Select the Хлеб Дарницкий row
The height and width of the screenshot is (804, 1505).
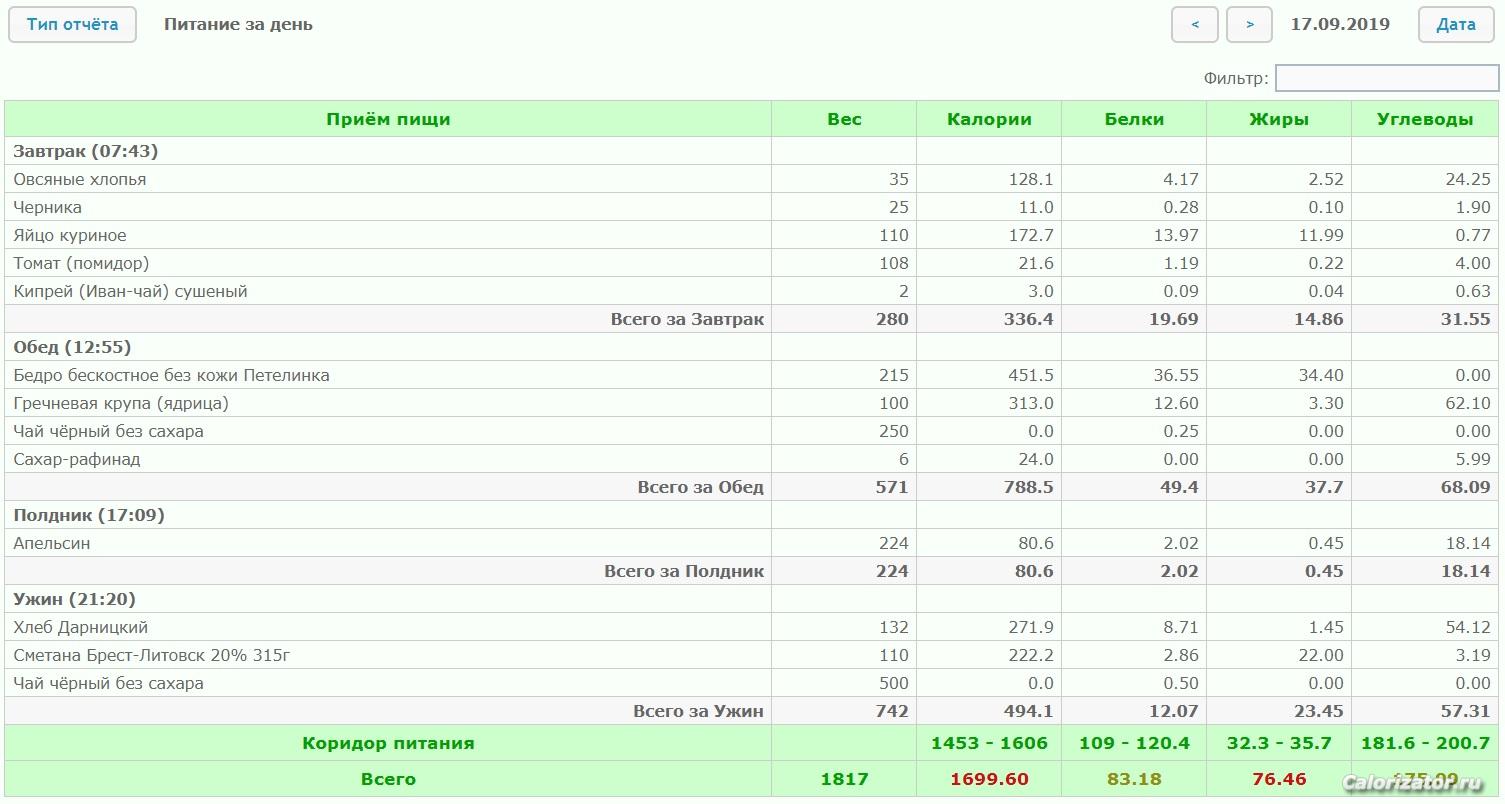[752, 627]
